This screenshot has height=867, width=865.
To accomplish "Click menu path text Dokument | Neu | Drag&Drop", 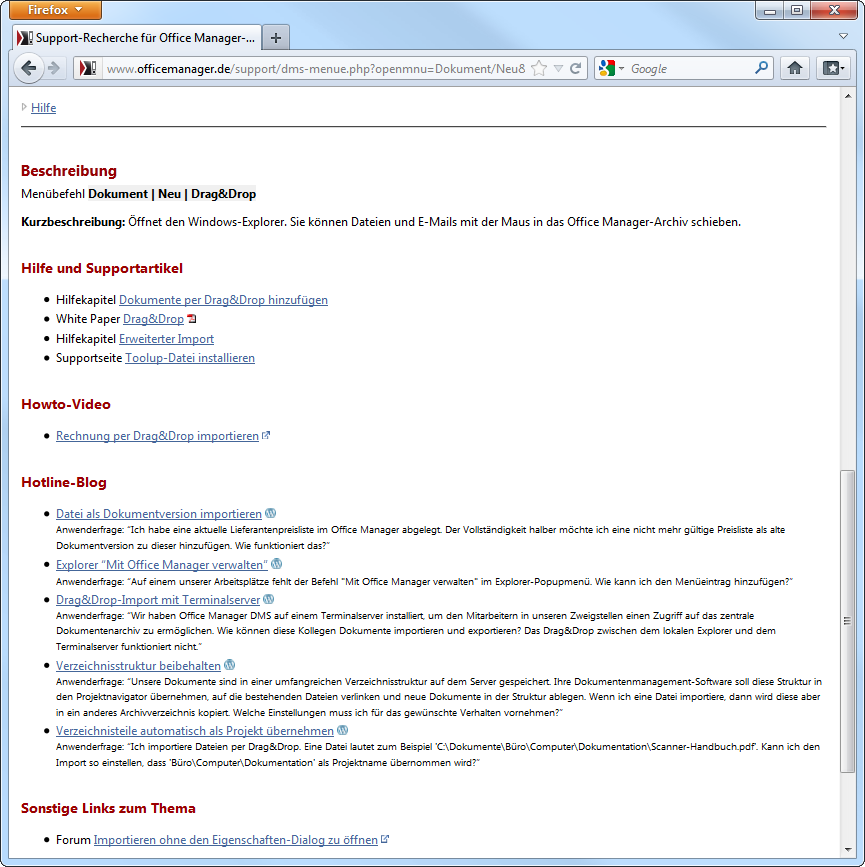I will coord(172,194).
